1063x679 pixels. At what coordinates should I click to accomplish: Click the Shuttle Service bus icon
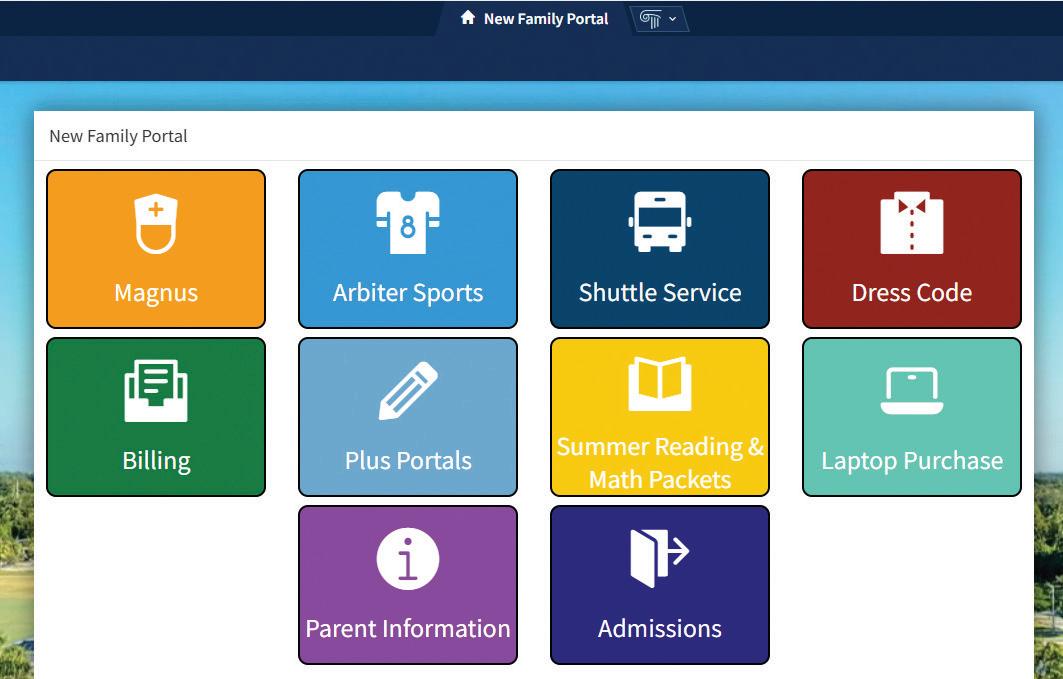pos(660,222)
